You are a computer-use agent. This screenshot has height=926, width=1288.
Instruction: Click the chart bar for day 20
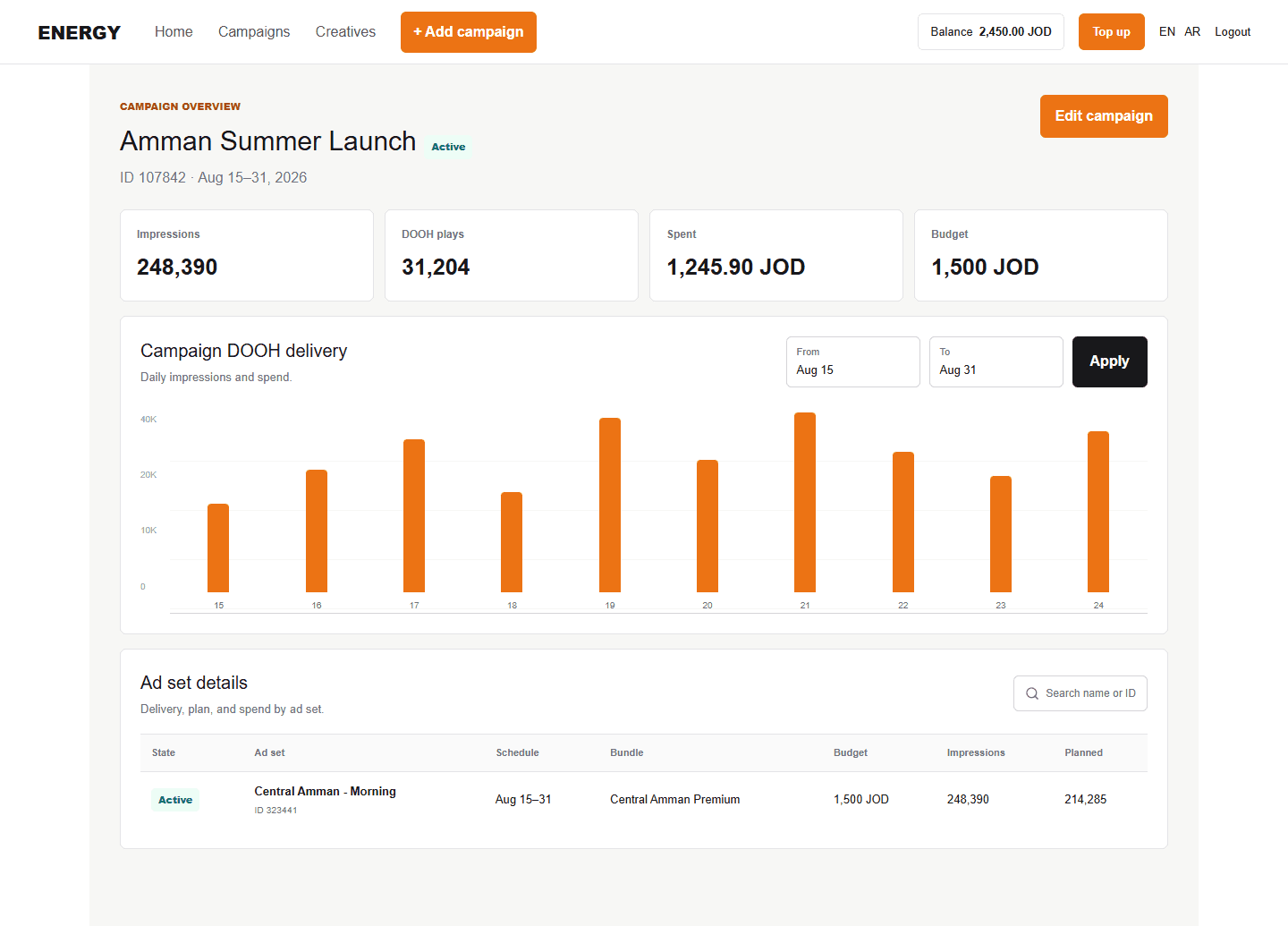click(x=708, y=526)
